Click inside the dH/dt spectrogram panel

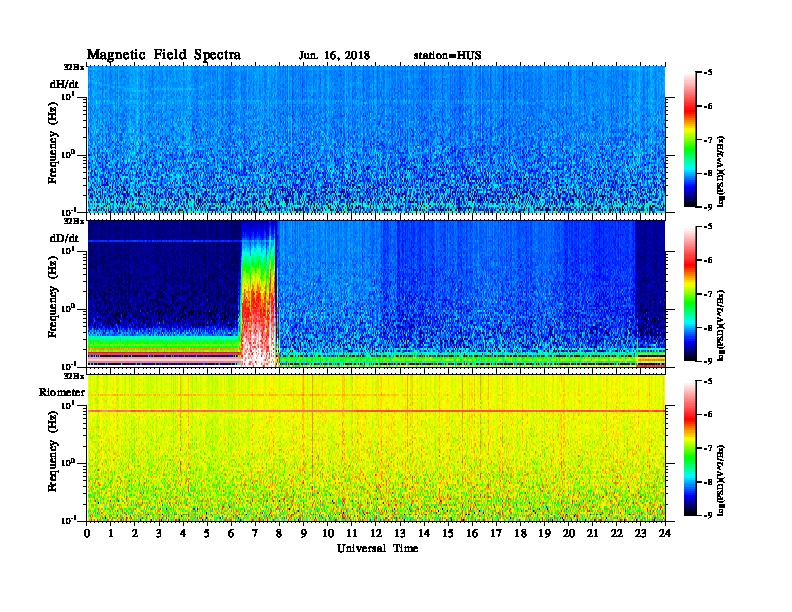(x=376, y=139)
